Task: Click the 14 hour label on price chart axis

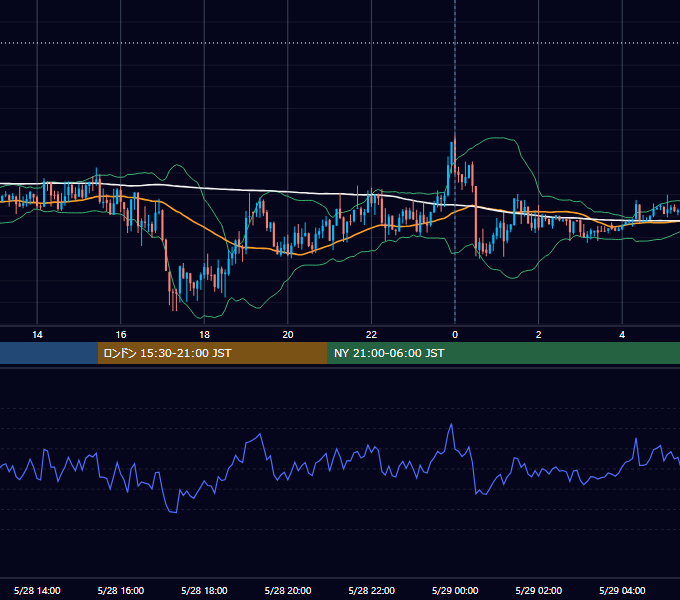Action: [37, 335]
